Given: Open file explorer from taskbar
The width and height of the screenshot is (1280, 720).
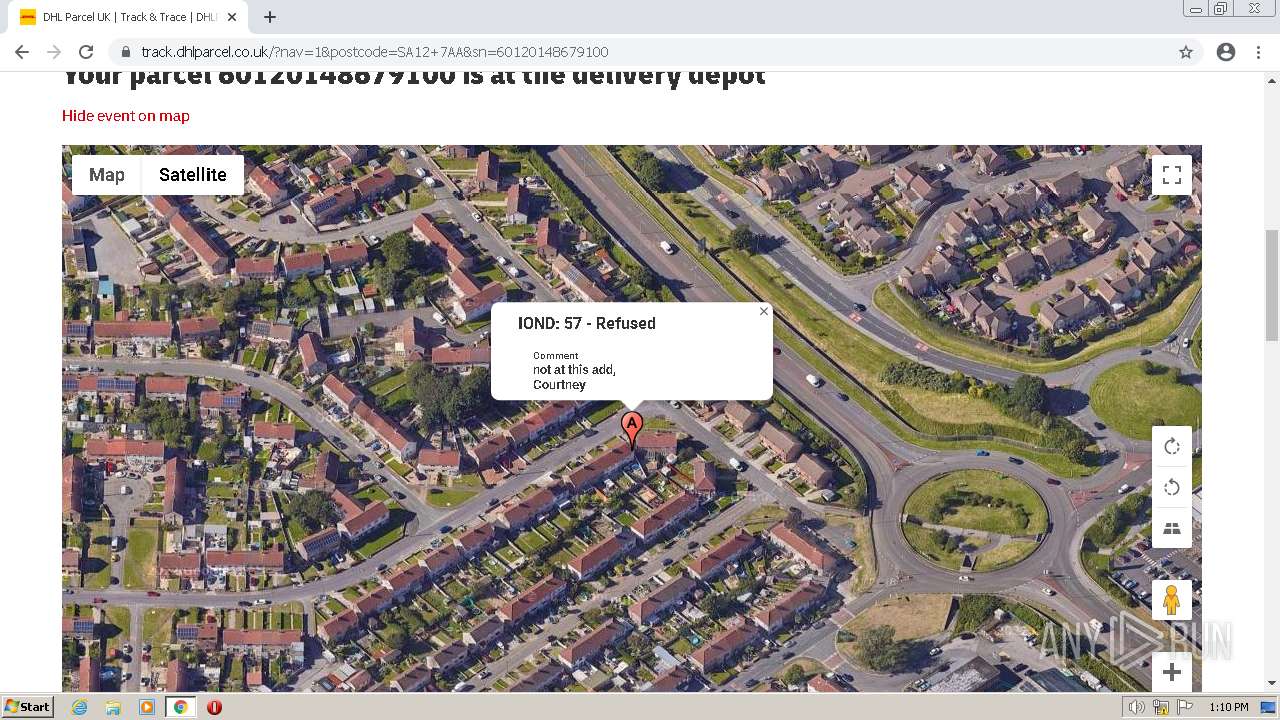Looking at the screenshot, I should click(113, 707).
